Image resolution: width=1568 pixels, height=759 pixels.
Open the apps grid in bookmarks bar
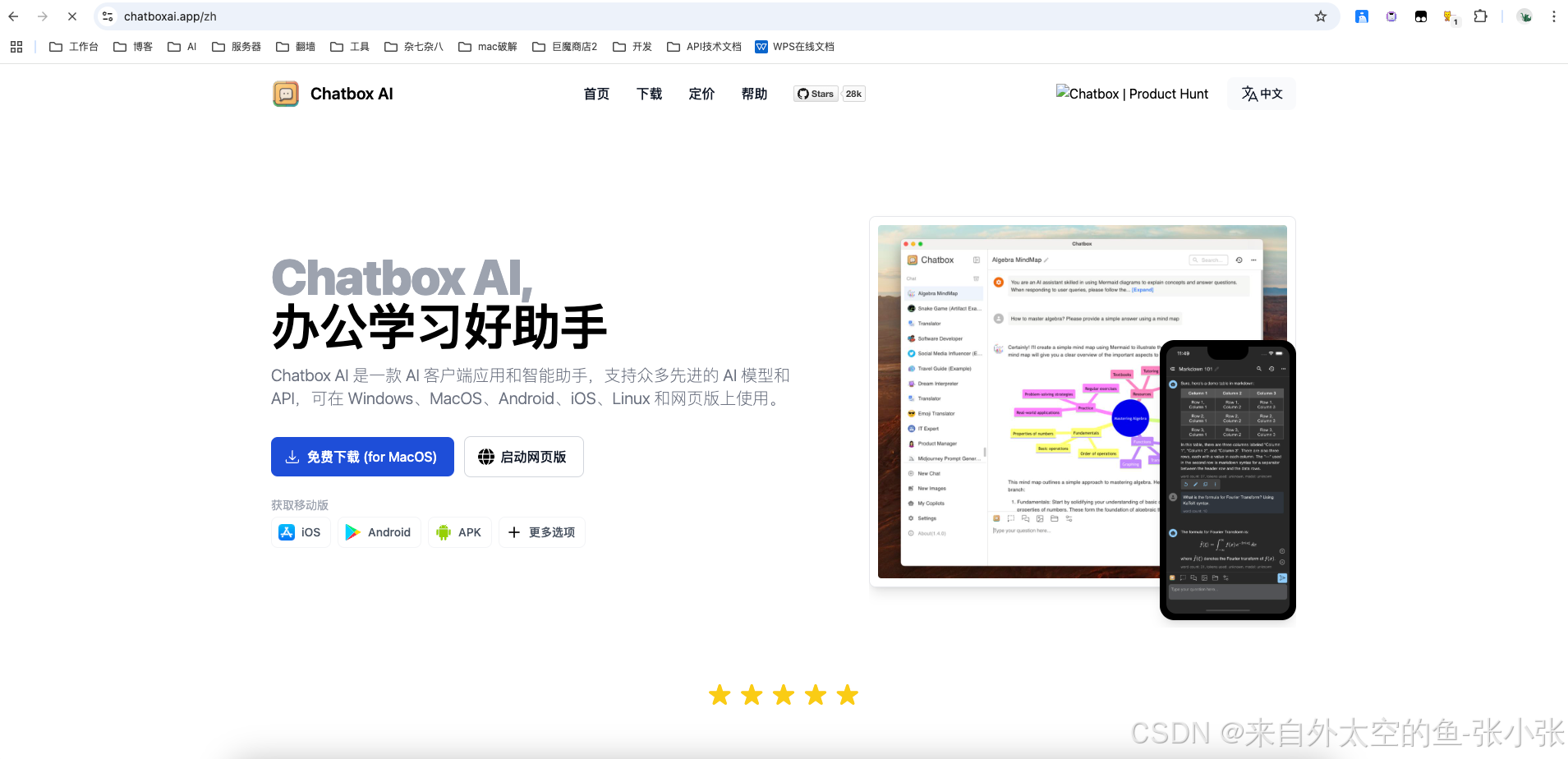pos(16,47)
